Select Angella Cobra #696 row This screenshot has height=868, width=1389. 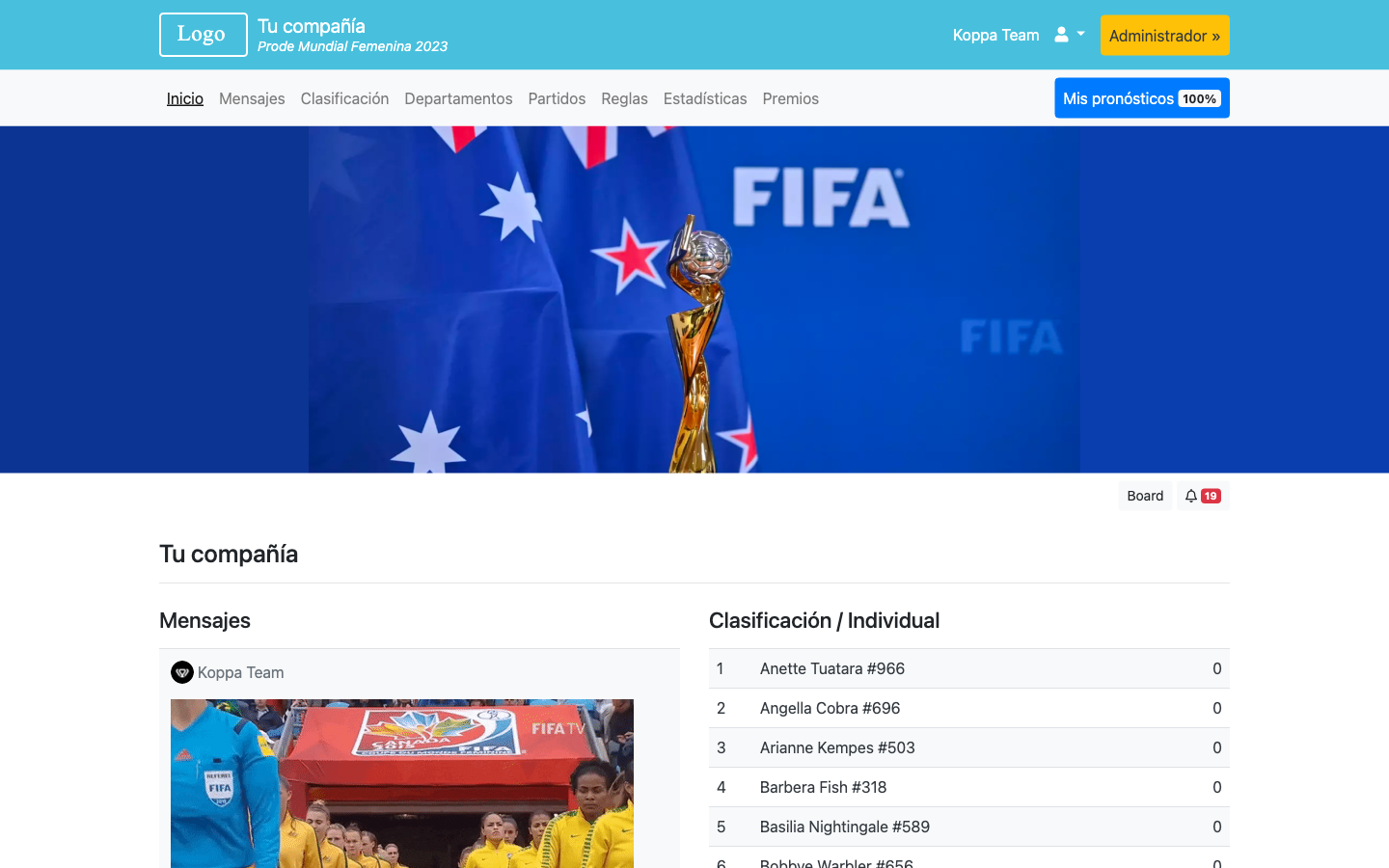tap(969, 708)
